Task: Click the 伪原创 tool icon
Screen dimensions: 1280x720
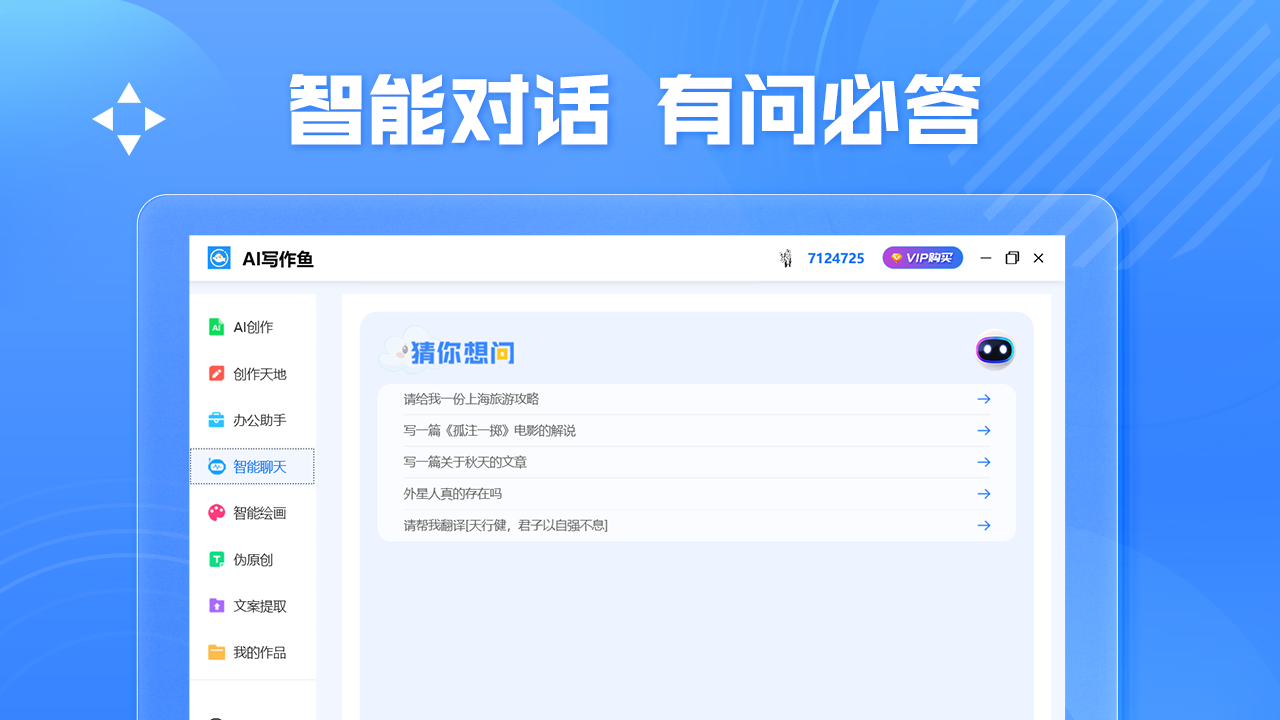Action: tap(217, 559)
